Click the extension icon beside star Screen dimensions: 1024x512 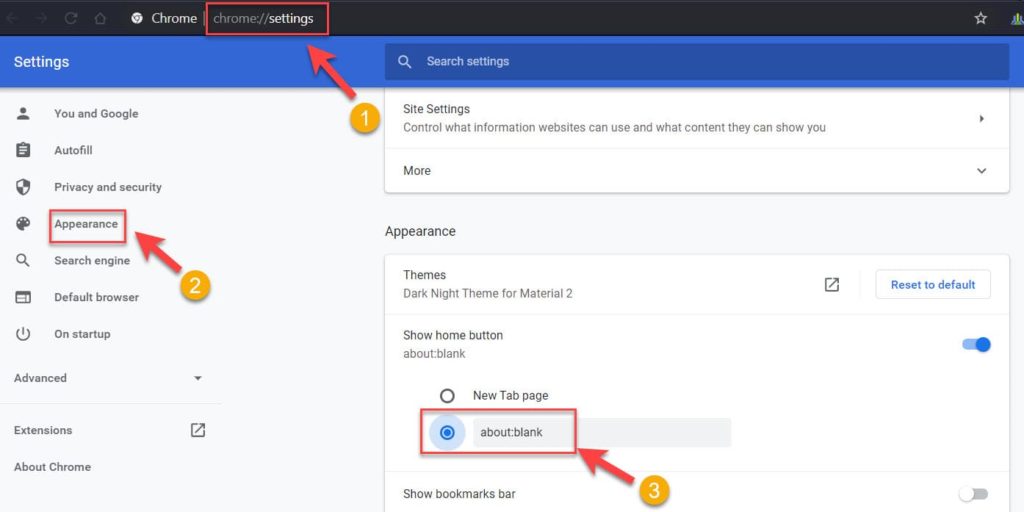coord(1016,18)
